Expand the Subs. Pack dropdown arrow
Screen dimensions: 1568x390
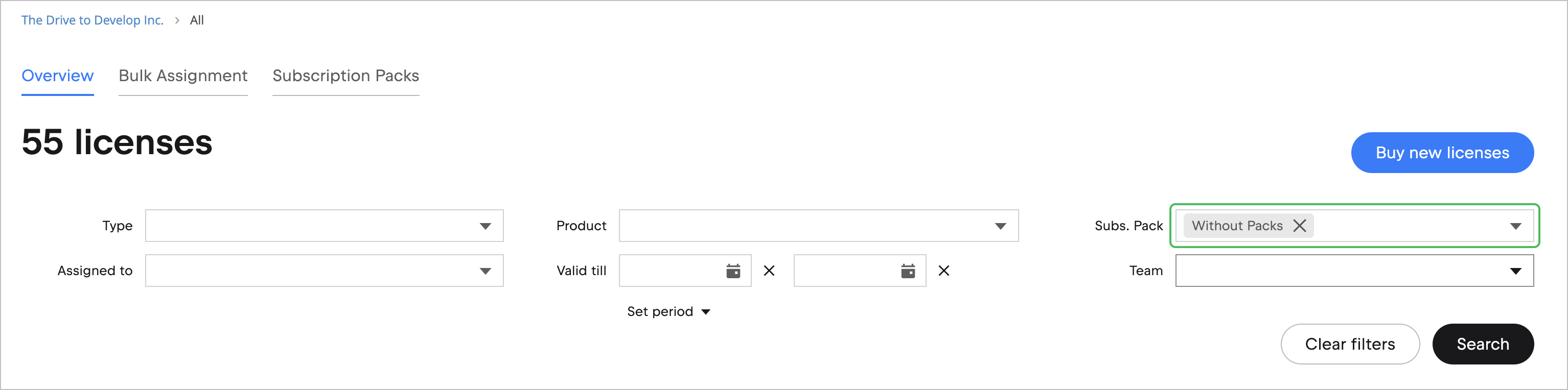[x=1515, y=226]
